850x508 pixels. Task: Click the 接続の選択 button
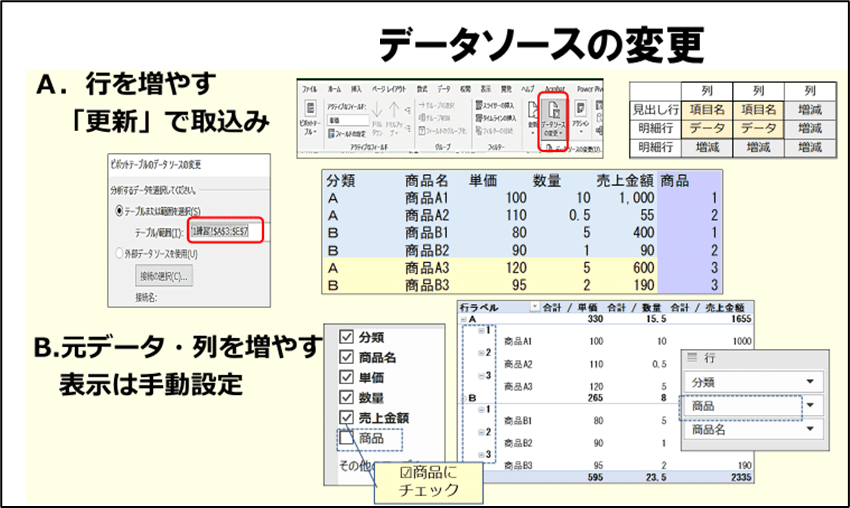coord(164,276)
